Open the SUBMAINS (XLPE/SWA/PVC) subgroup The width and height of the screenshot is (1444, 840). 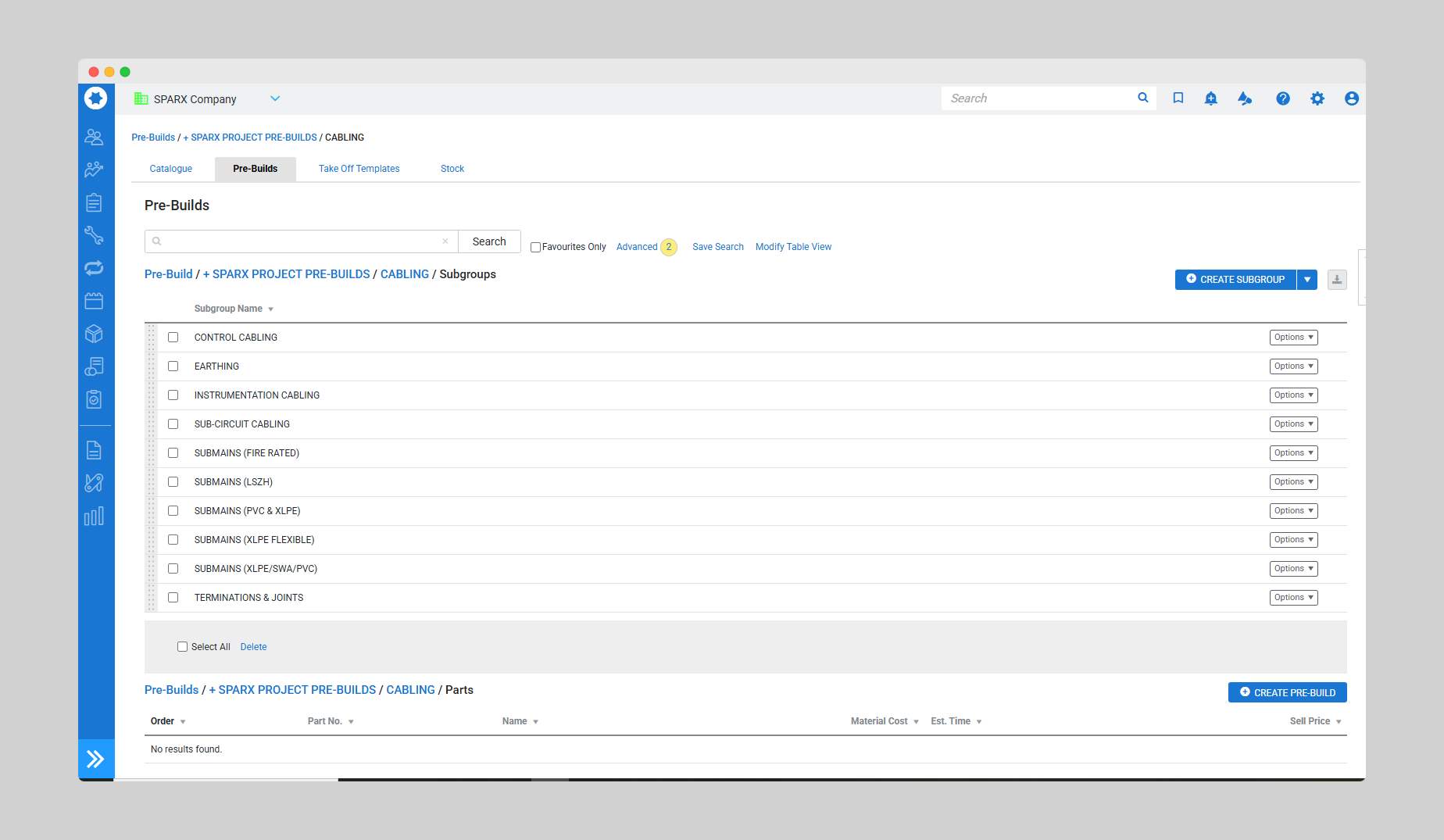point(256,569)
